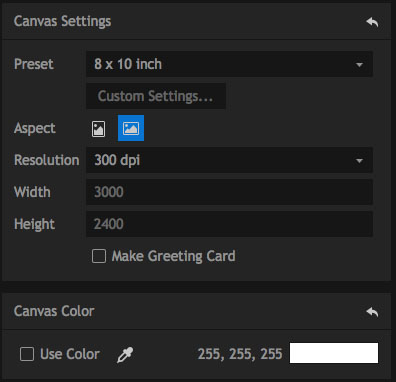The width and height of the screenshot is (396, 382).
Task: Click the Canvas Color panel title
Action: point(54,311)
